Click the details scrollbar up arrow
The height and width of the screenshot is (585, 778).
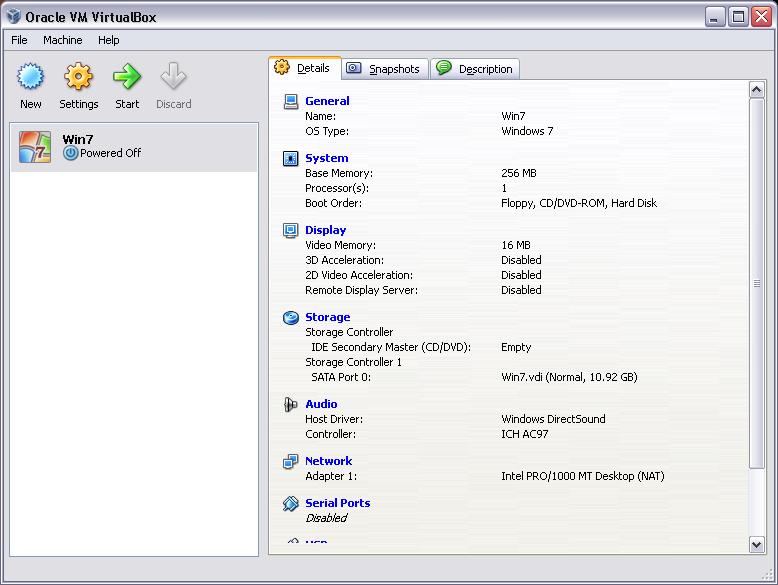point(756,90)
